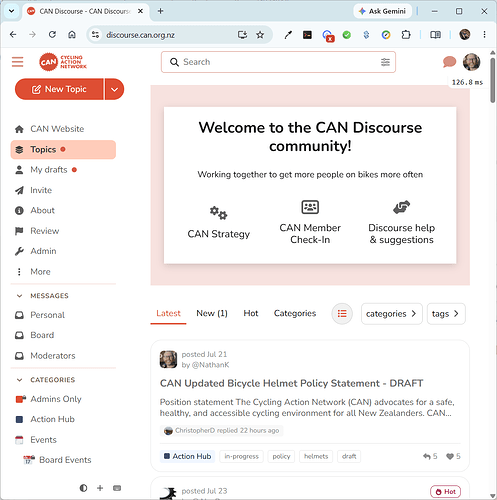The image size is (497, 500).
Task: Click the CAN Member Check-In icon
Action: (x=310, y=207)
